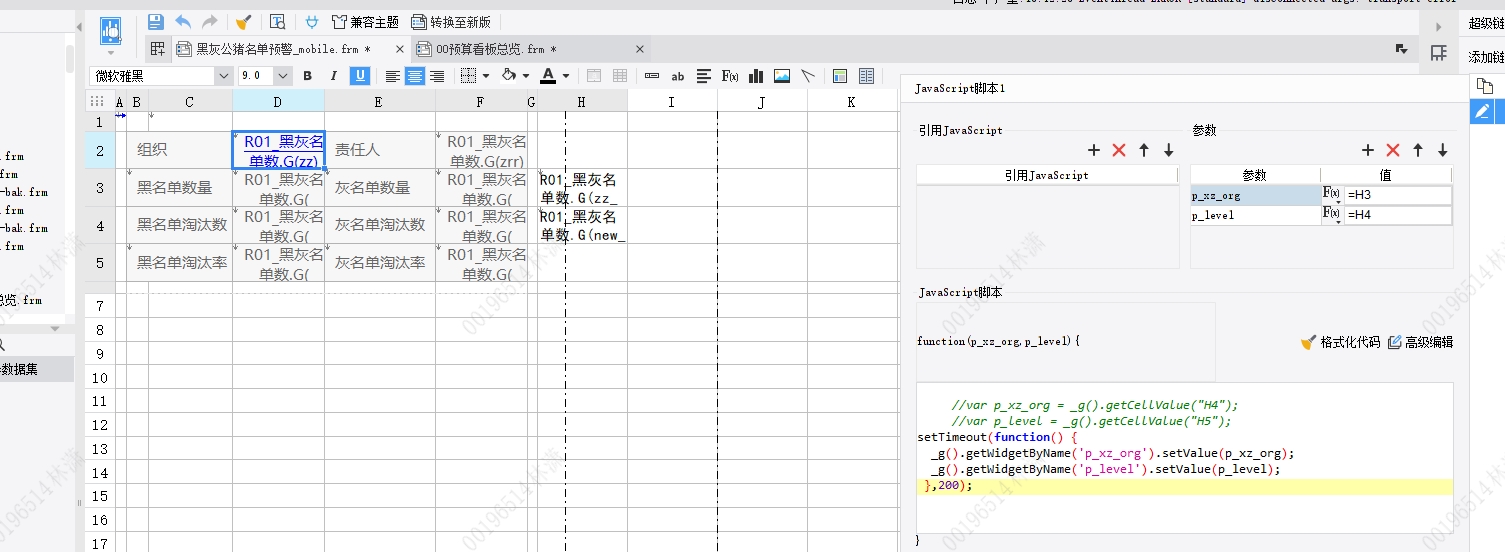Move selected parameter up

[x=1418, y=150]
